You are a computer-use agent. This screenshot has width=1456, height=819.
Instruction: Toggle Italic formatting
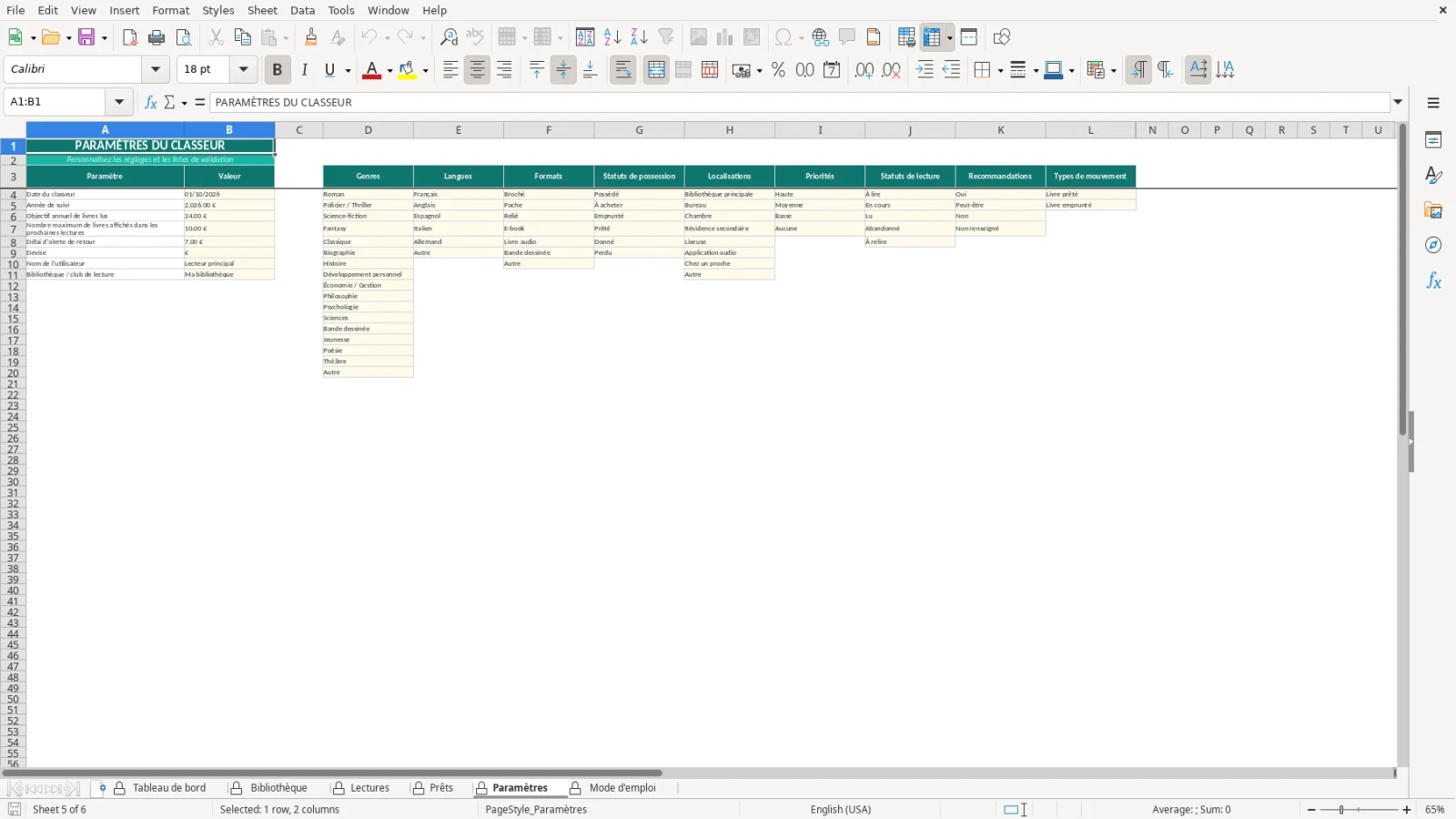coord(304,70)
